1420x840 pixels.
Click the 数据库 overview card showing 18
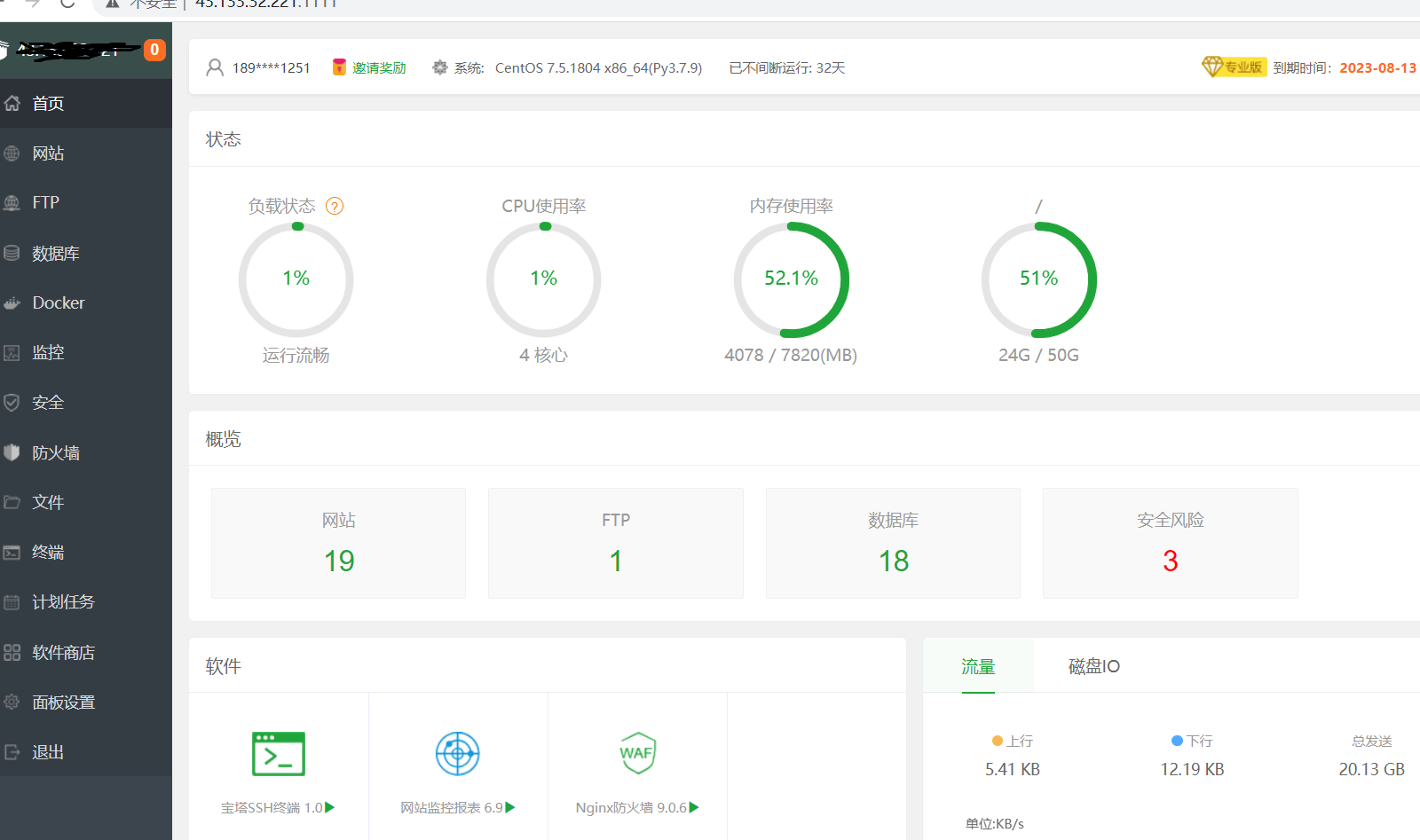coord(893,543)
